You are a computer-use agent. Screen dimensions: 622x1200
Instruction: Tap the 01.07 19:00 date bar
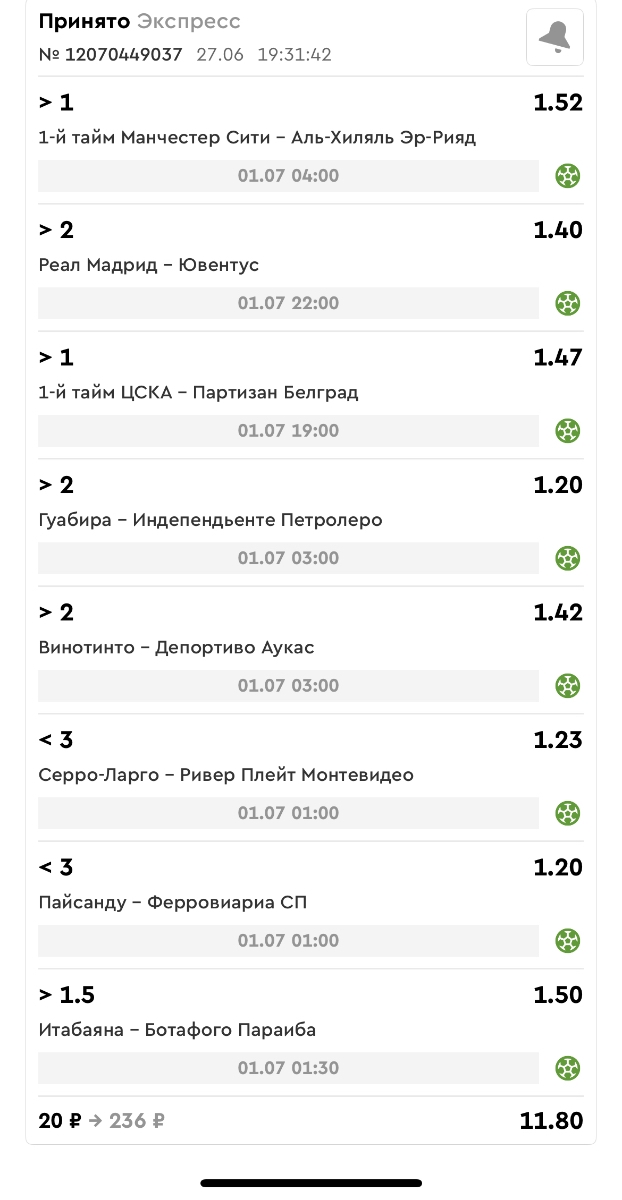coord(288,431)
